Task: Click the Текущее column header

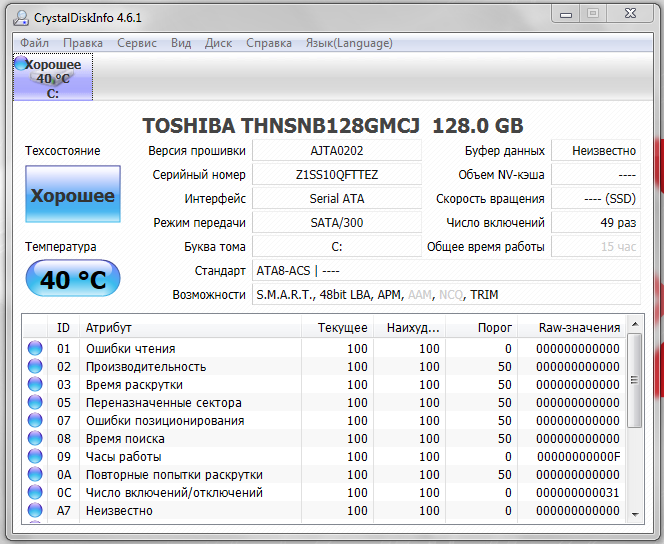Action: click(338, 327)
